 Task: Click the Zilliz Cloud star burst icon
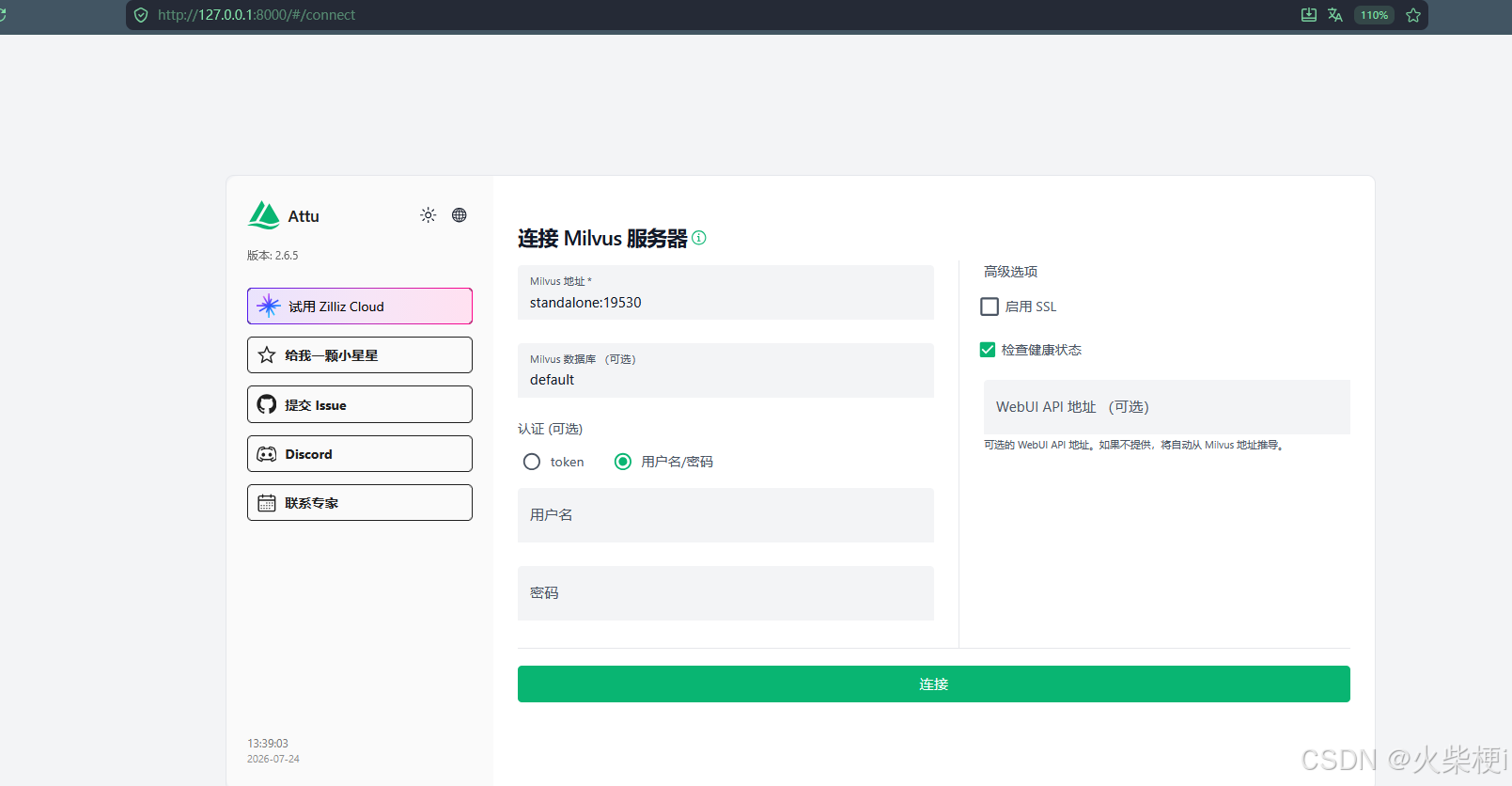click(269, 306)
